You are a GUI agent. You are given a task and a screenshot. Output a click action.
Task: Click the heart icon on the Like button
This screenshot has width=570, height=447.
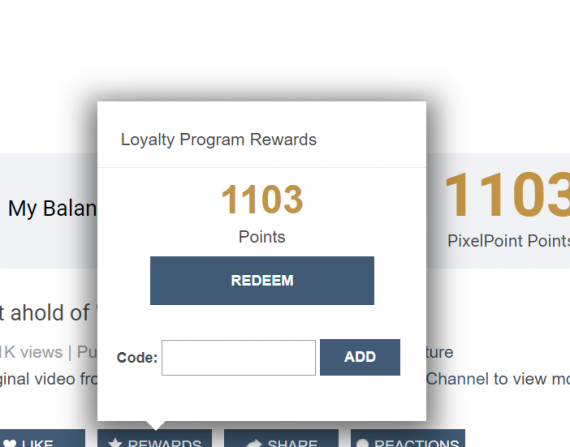tap(10, 444)
